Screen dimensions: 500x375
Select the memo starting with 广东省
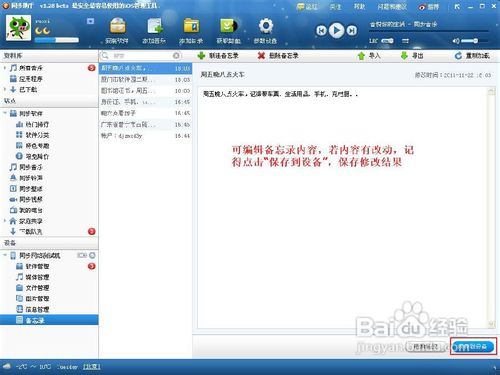[x=146, y=124]
